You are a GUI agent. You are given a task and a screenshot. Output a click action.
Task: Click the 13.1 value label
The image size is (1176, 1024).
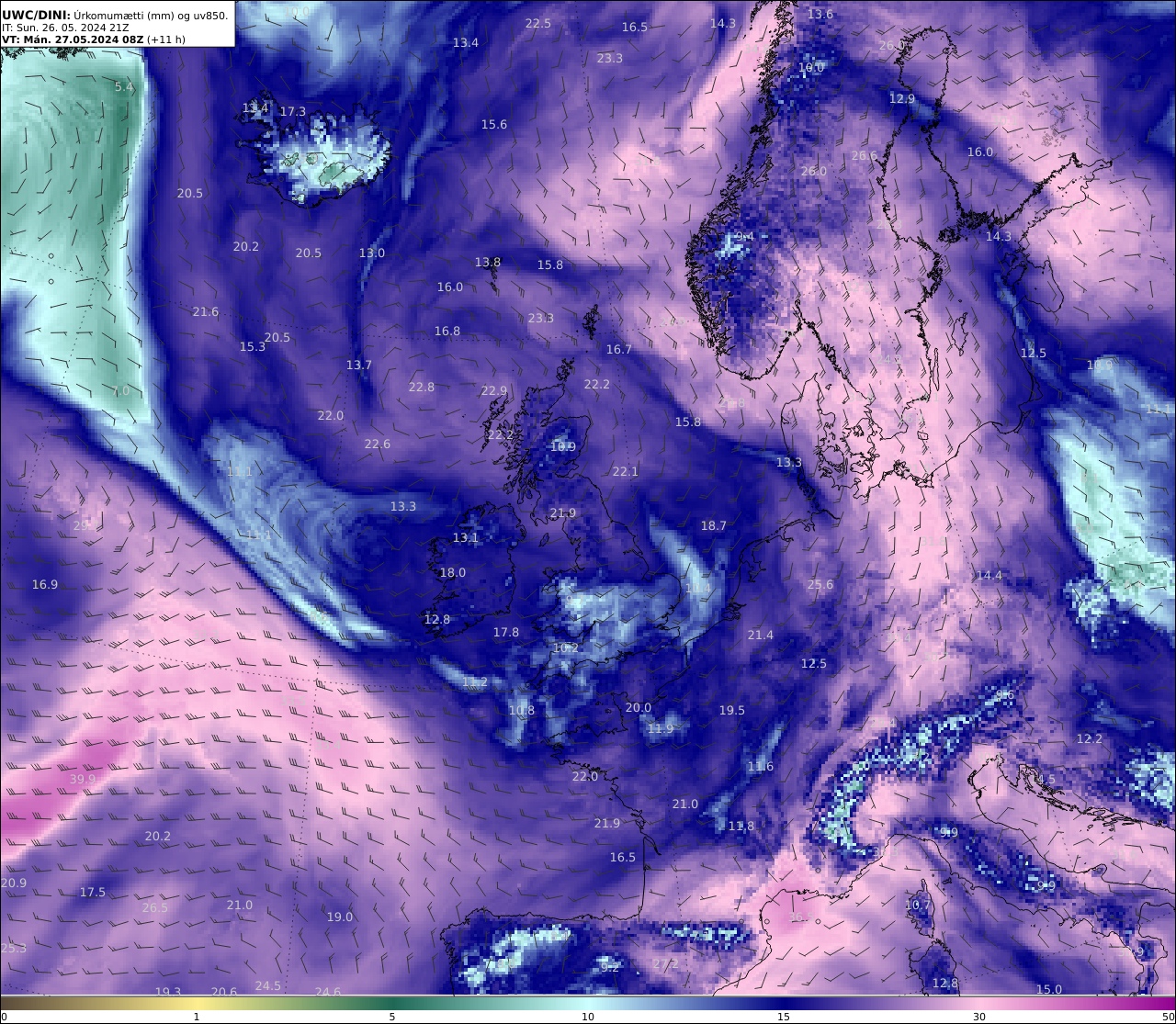pos(466,537)
